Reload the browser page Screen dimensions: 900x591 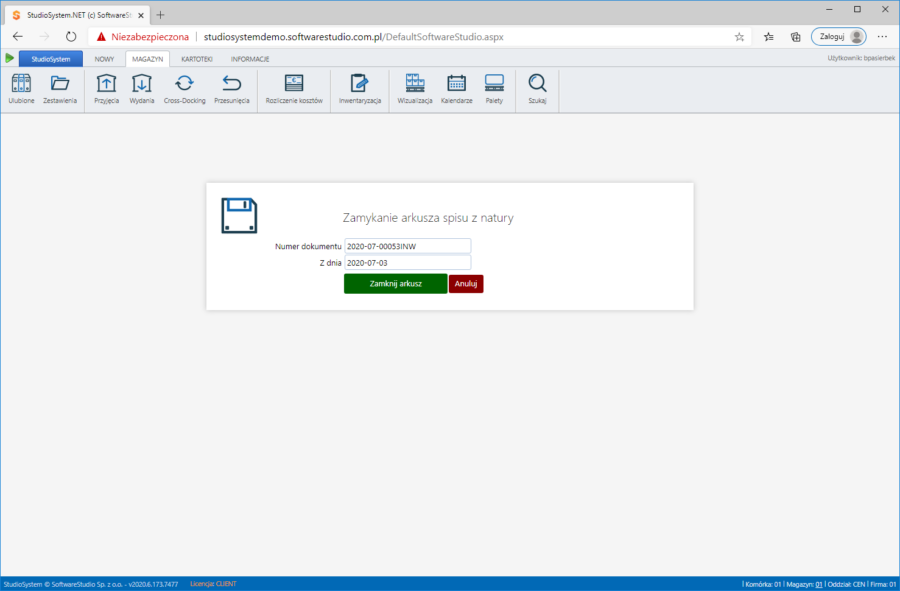[x=71, y=37]
